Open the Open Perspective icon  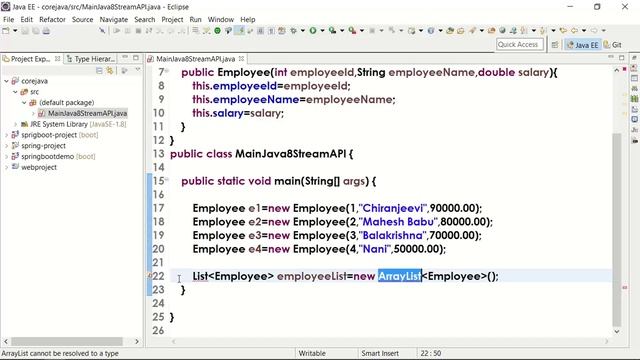[555, 45]
